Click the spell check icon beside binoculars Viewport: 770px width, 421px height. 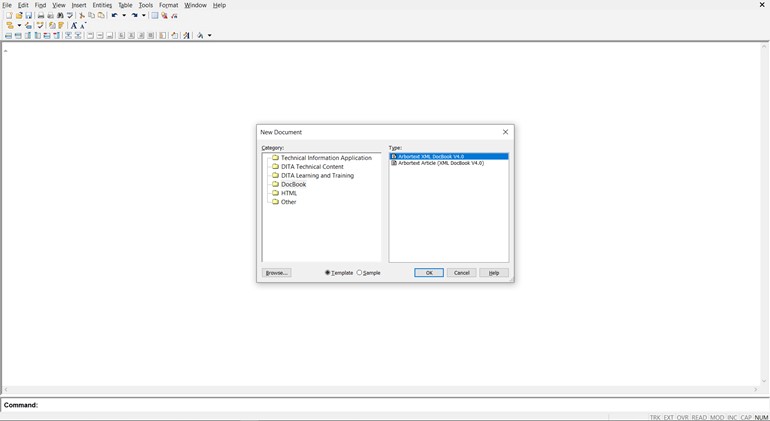[70, 15]
